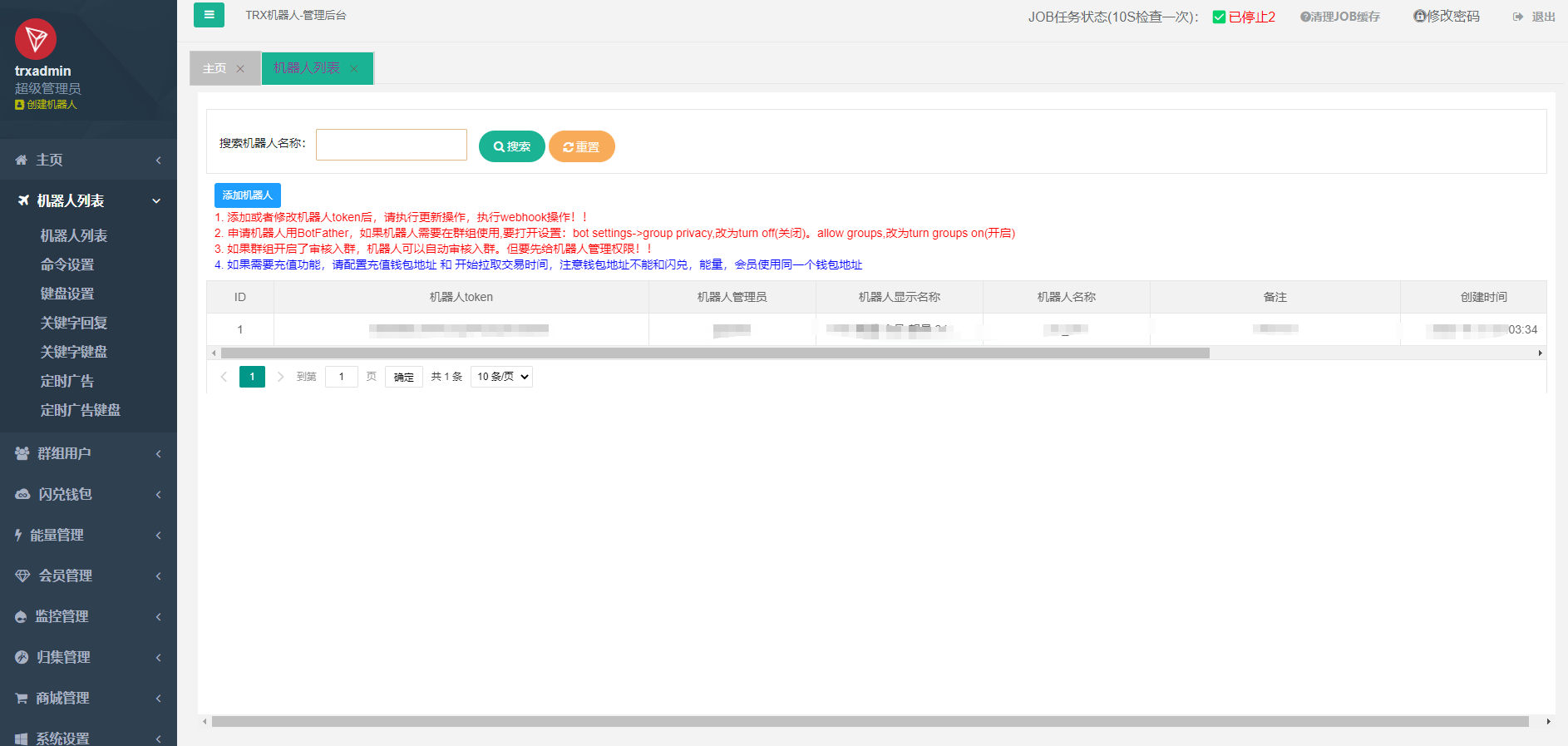Click 修改密码 in the header
The height and width of the screenshot is (746, 1568).
(x=1447, y=16)
